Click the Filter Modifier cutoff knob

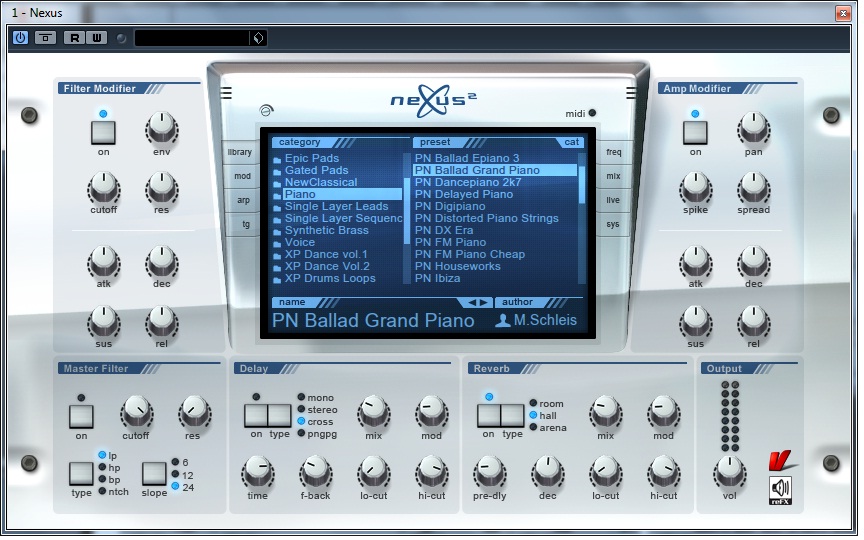pos(104,187)
